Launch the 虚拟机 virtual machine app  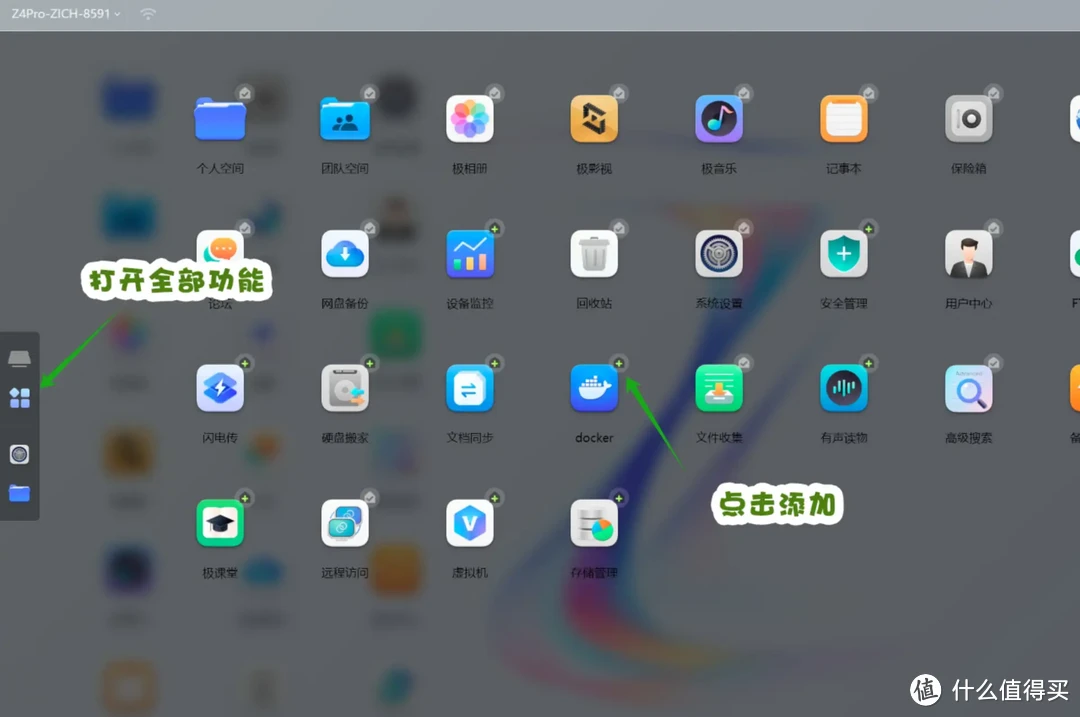point(469,523)
